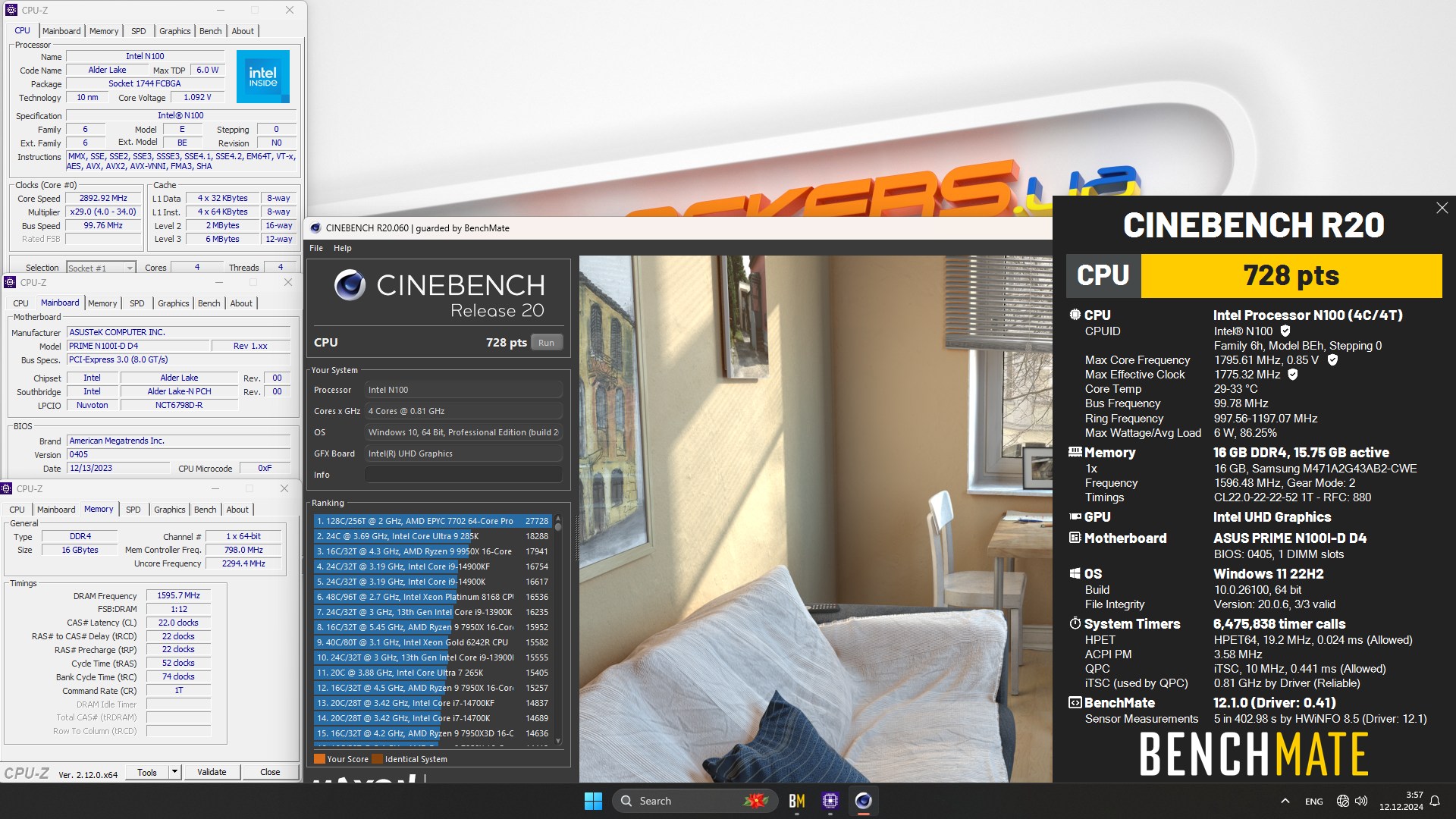The image size is (1456, 819).
Task: Open About tab in bottom CPU-Z window
Action: tap(237, 510)
